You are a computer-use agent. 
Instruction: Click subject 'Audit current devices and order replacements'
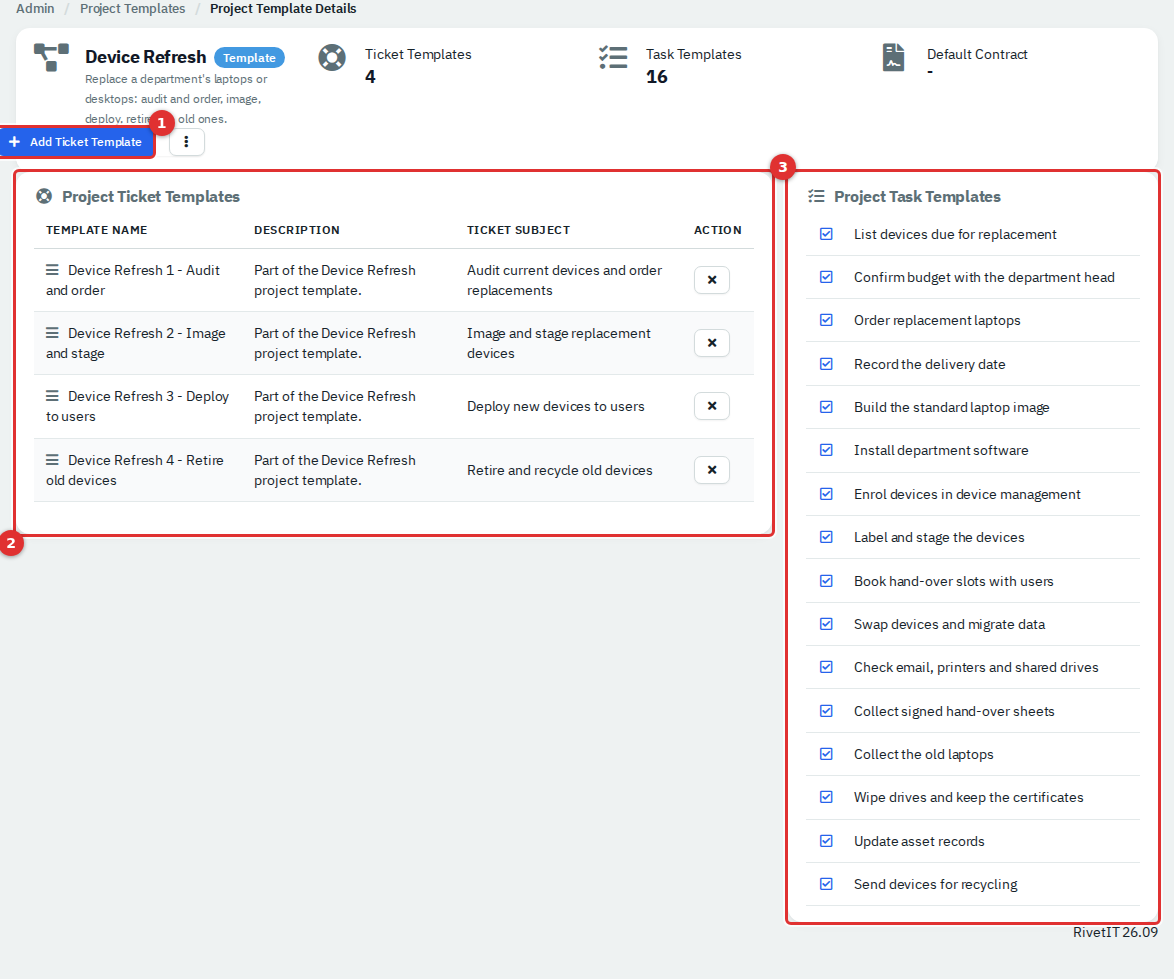coord(565,280)
